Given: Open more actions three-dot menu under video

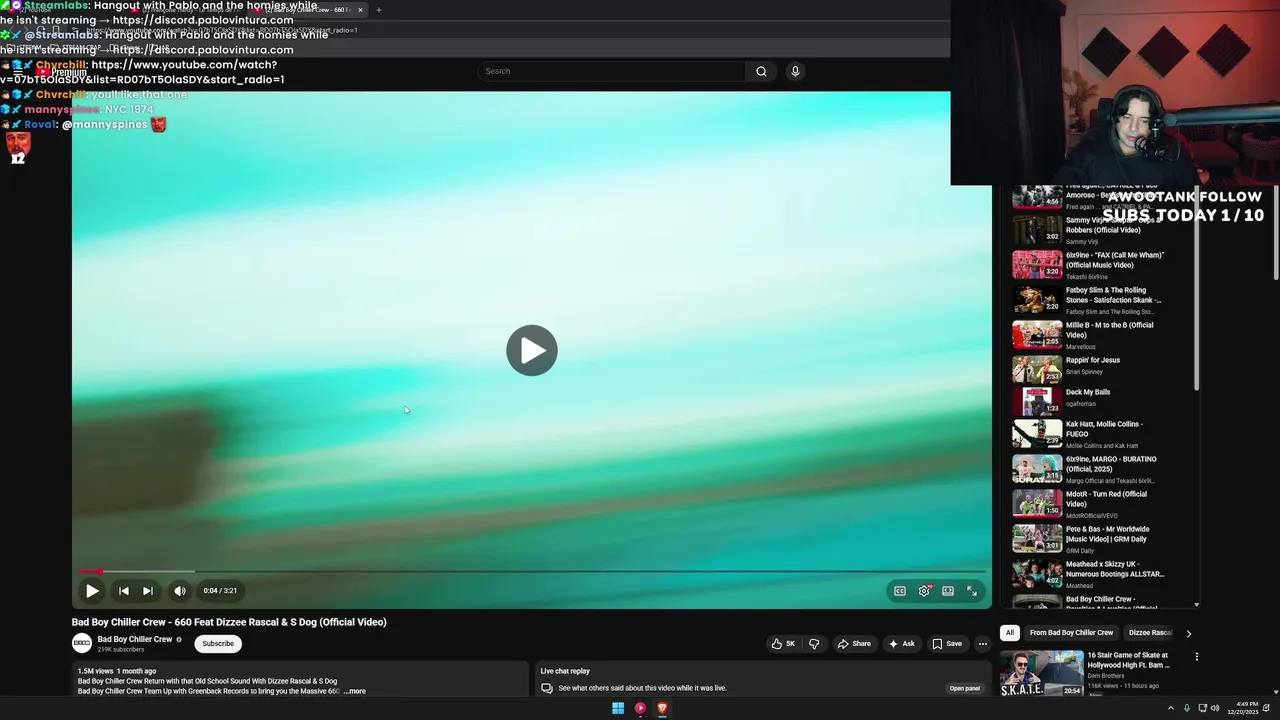Looking at the screenshot, I should [x=983, y=644].
